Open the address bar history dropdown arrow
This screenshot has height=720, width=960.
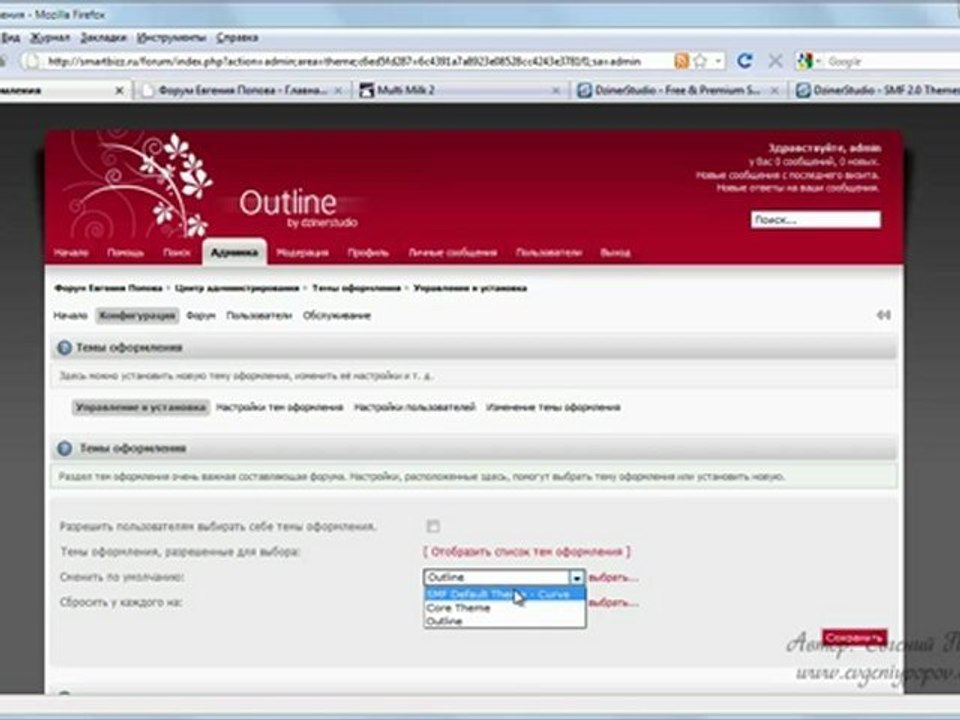pos(718,61)
